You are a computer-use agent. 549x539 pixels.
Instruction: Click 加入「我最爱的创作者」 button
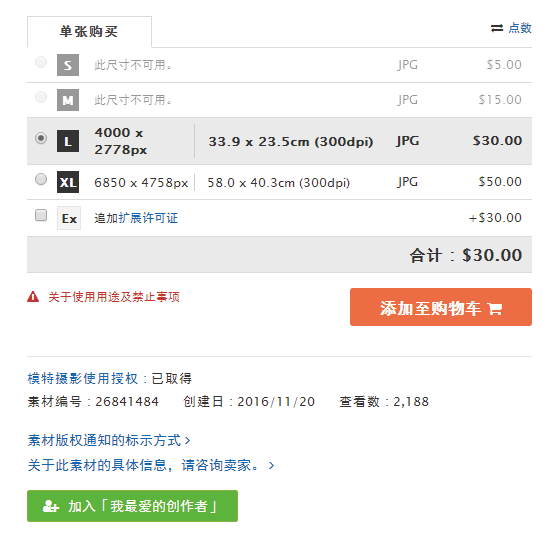click(132, 506)
